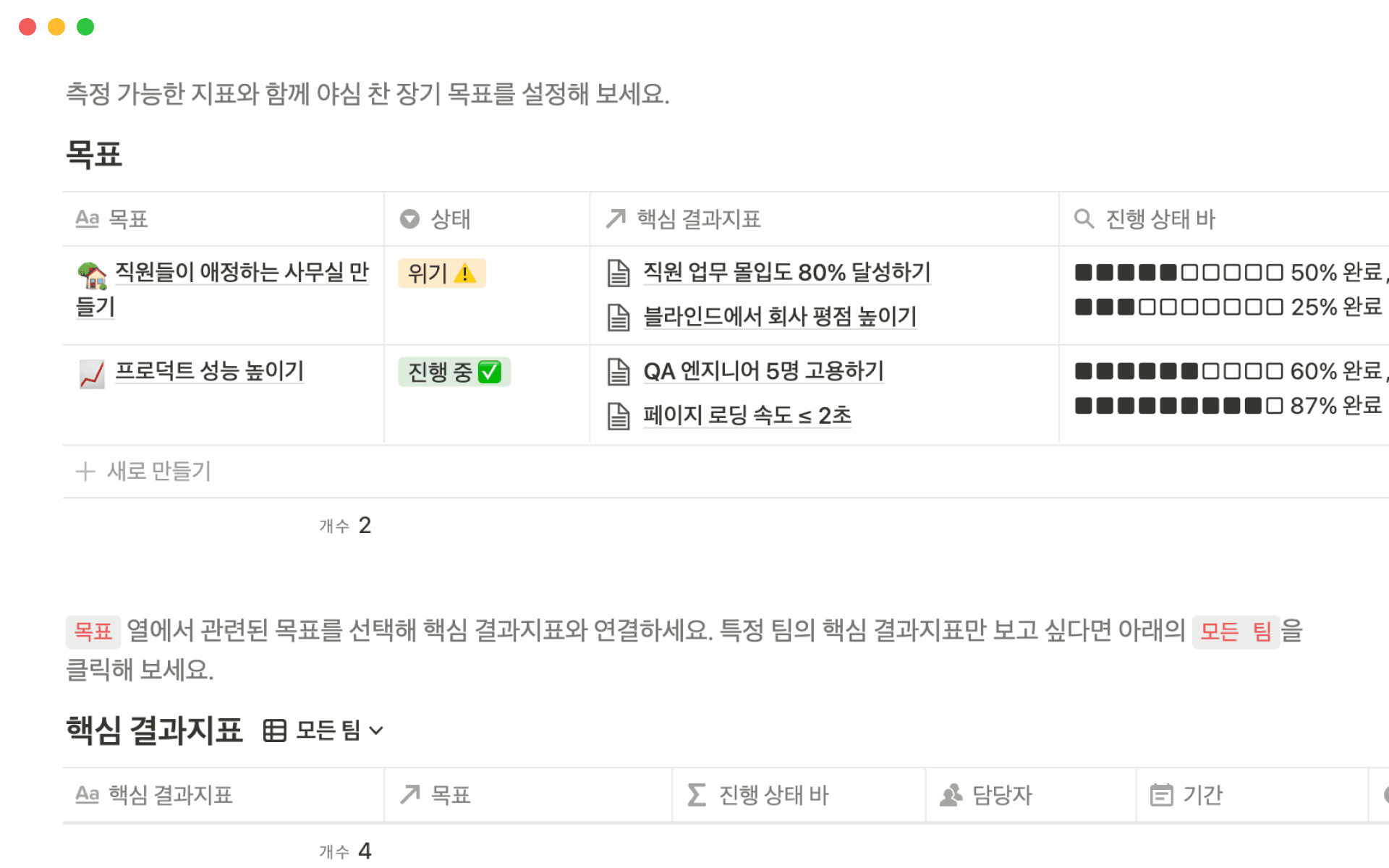This screenshot has height=868, width=1389.
Task: Click the plus icon for 새로 만들기
Action: (85, 472)
